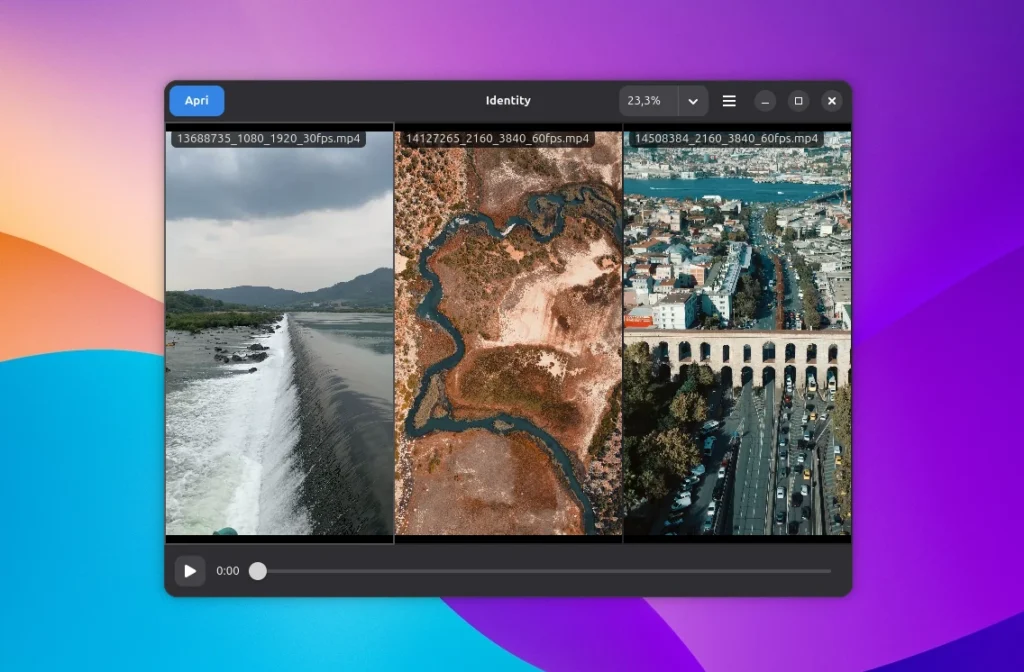Click the Apri button to open files

click(x=197, y=101)
